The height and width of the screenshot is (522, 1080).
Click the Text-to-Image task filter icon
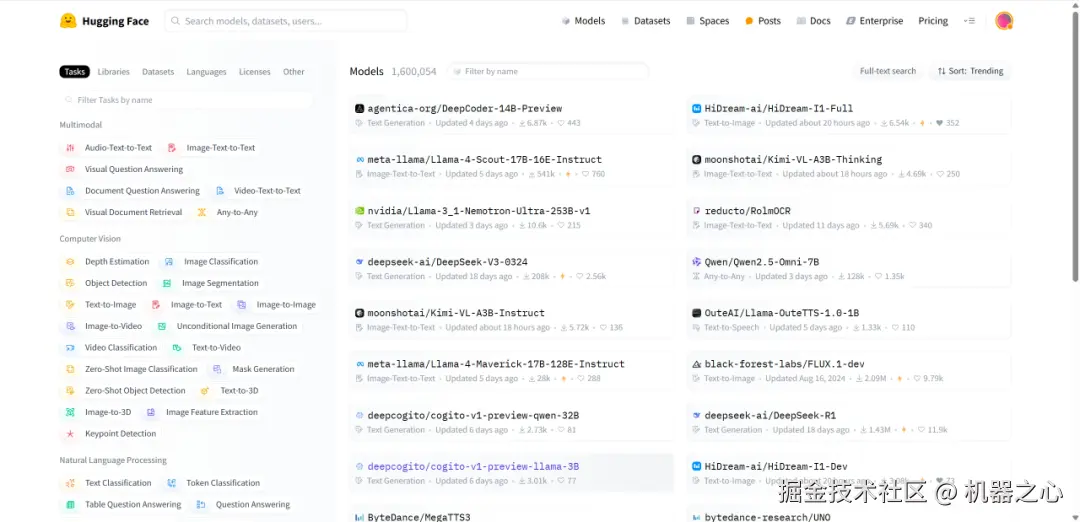click(x=70, y=304)
